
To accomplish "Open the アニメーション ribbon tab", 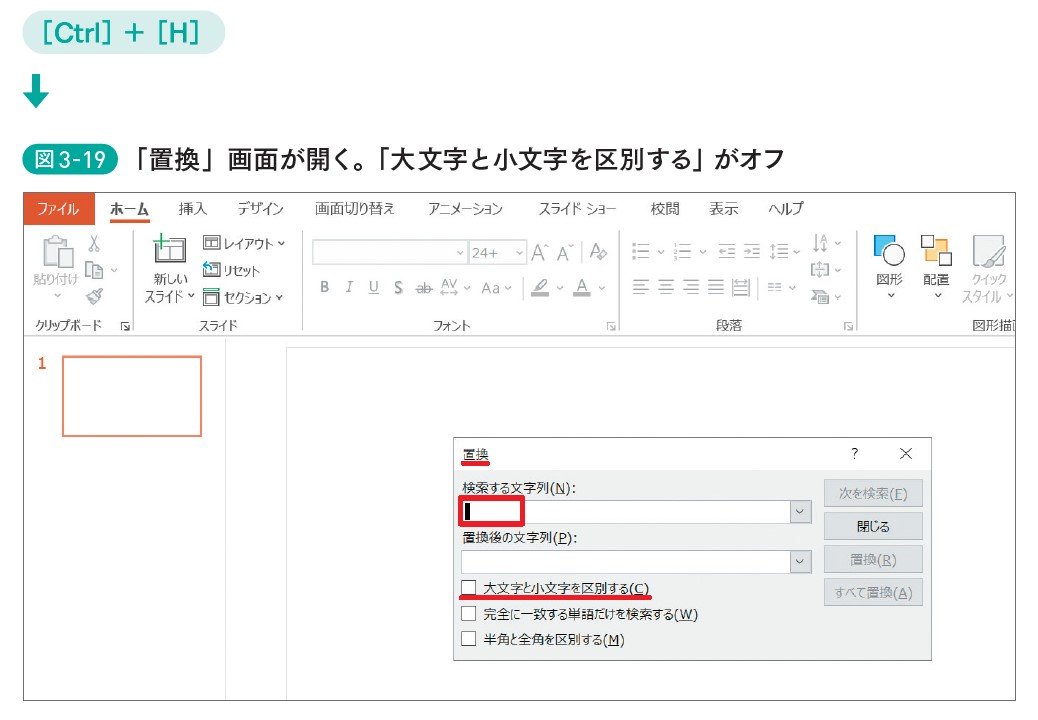I will click(x=465, y=209).
